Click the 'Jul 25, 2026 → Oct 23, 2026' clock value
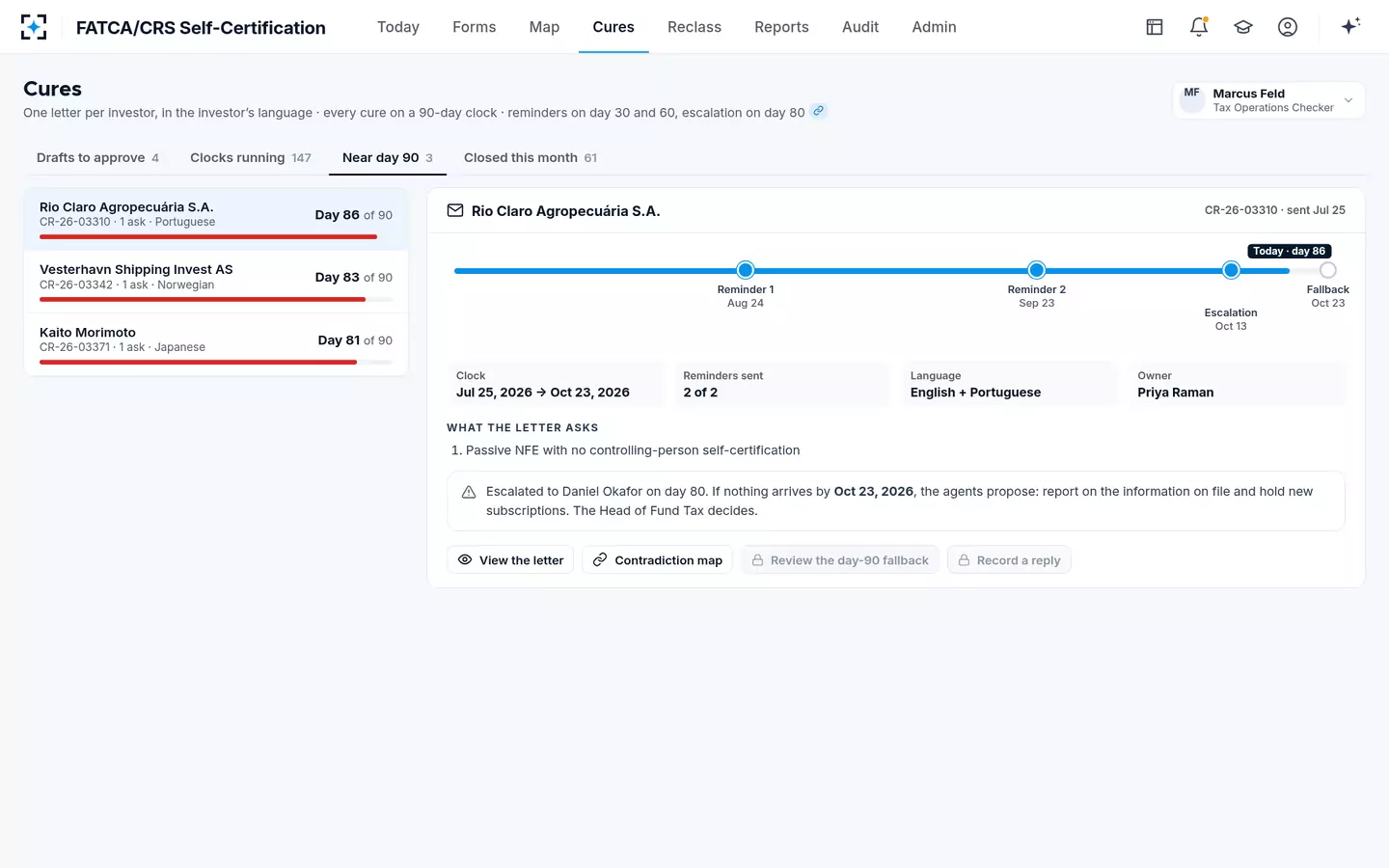Screen dimensions: 1389x868 (543, 393)
